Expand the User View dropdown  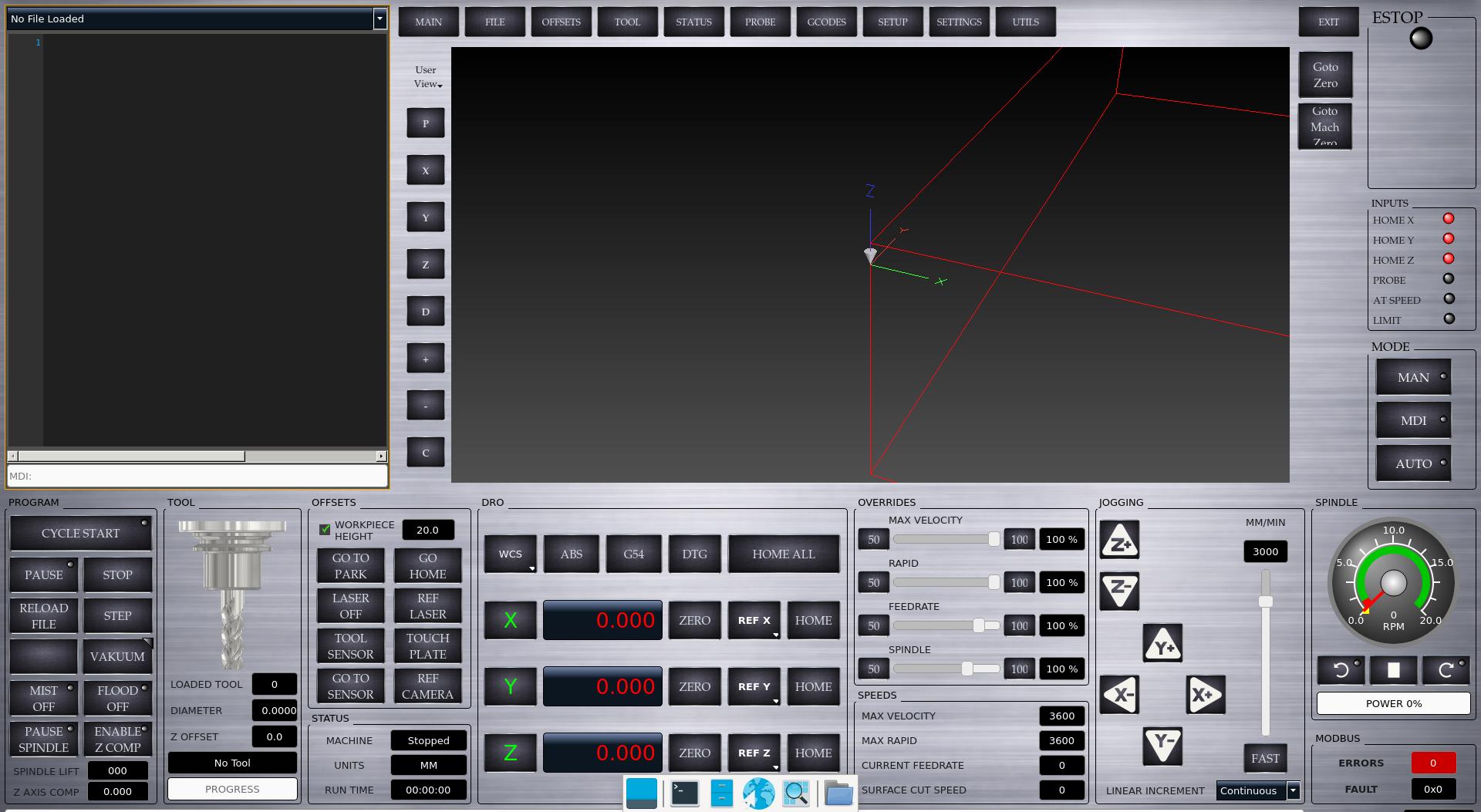[x=427, y=77]
